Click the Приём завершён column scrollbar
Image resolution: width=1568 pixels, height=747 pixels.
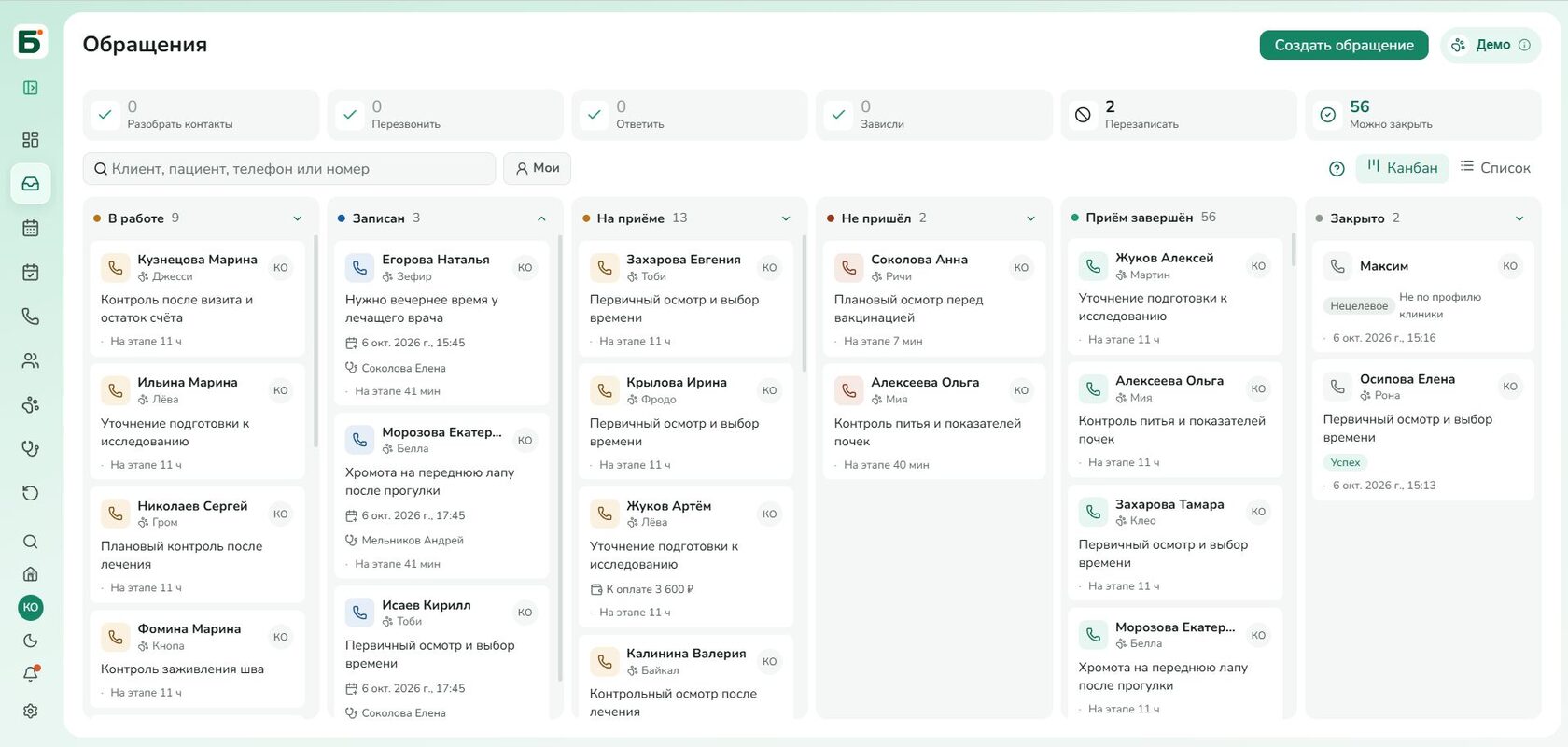tap(1294, 250)
